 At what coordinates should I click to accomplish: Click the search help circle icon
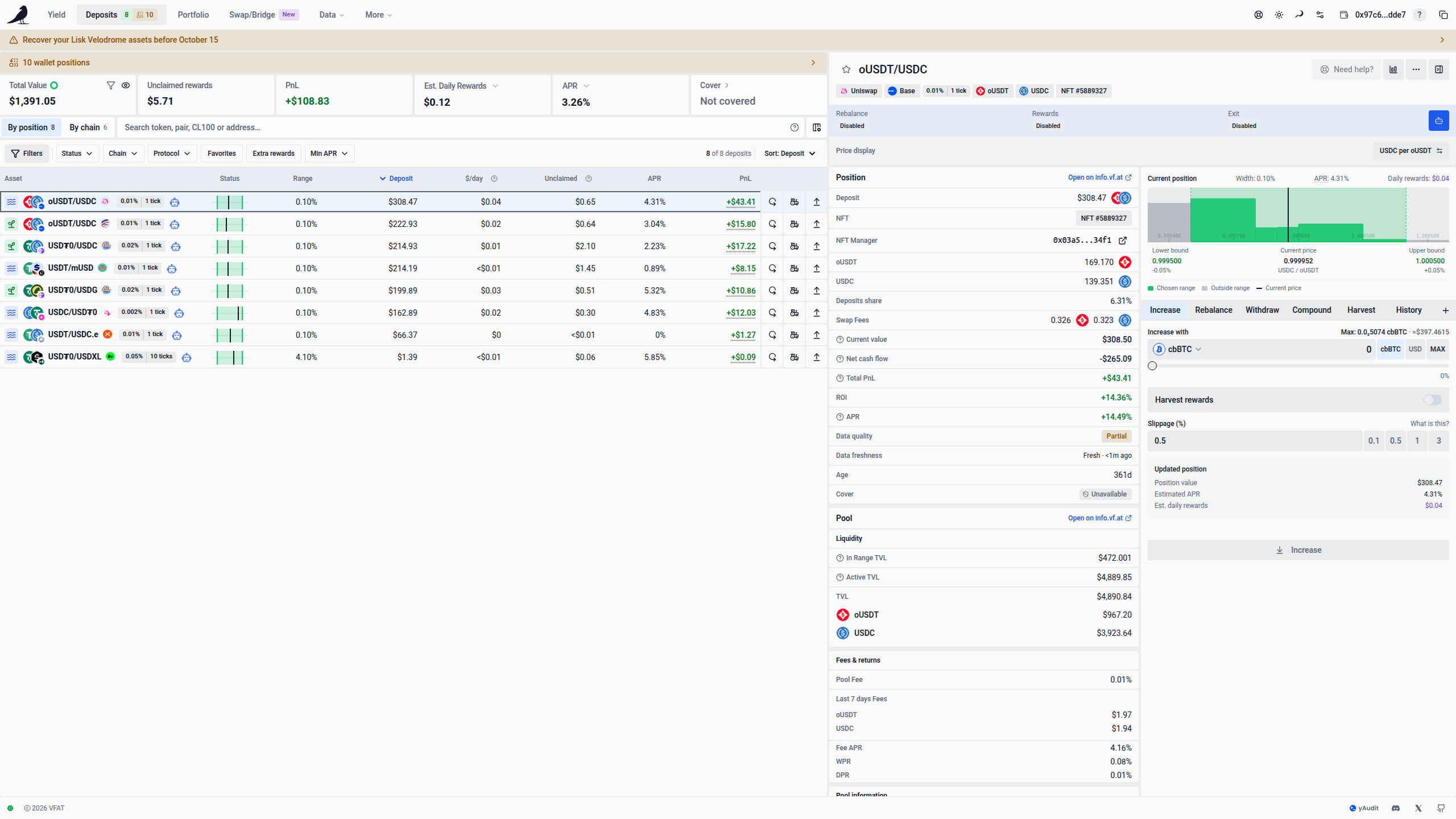[795, 127]
